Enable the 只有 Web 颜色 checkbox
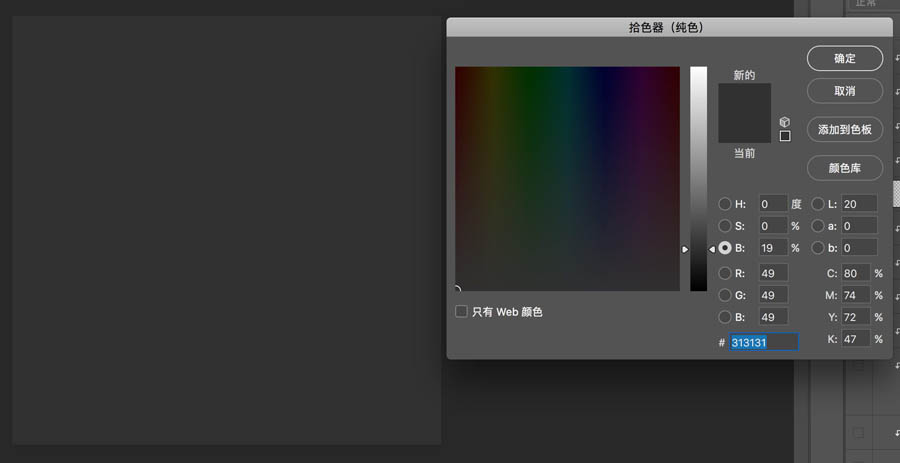 461,312
